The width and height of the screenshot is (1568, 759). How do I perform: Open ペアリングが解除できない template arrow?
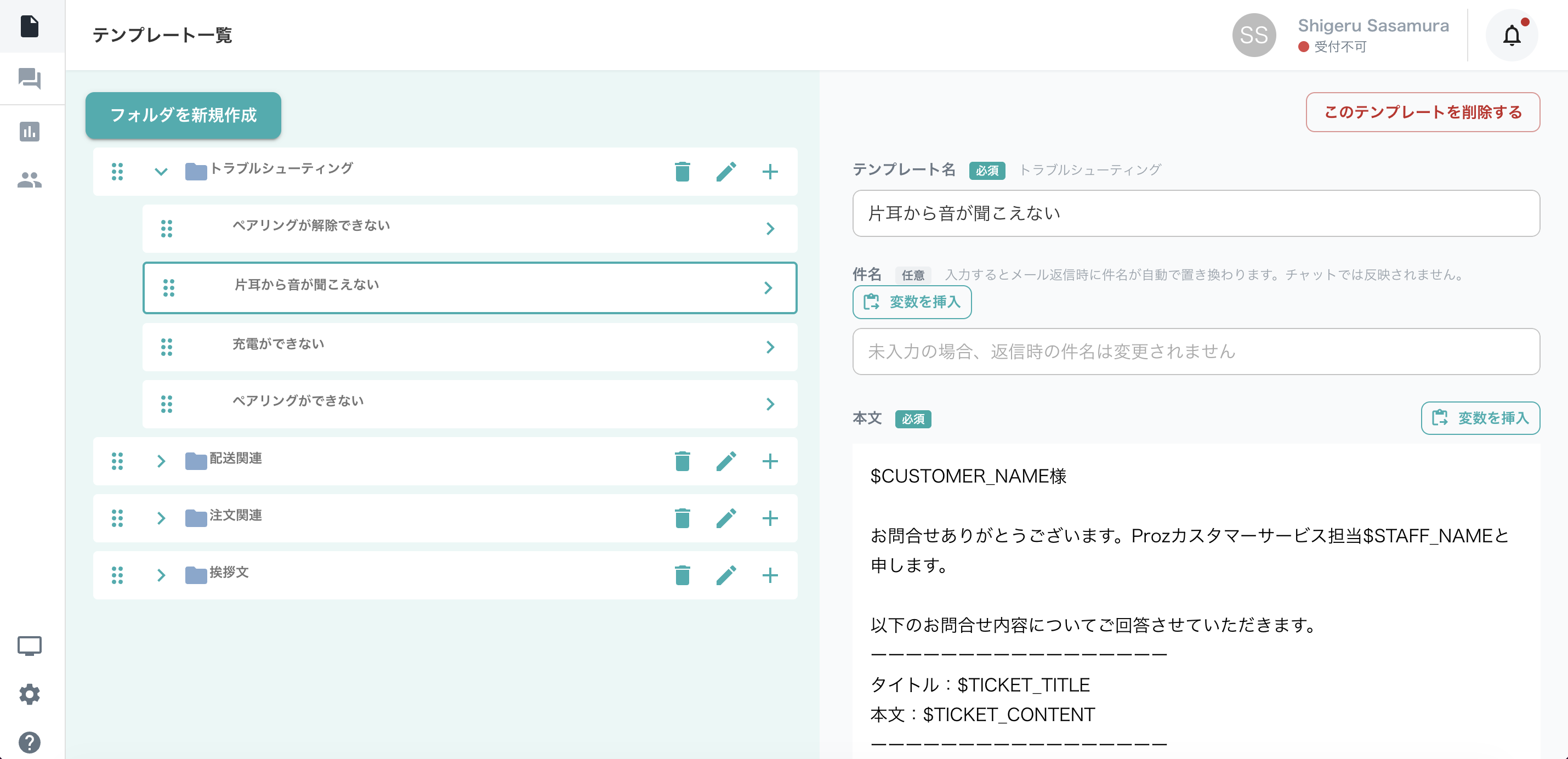coord(770,229)
